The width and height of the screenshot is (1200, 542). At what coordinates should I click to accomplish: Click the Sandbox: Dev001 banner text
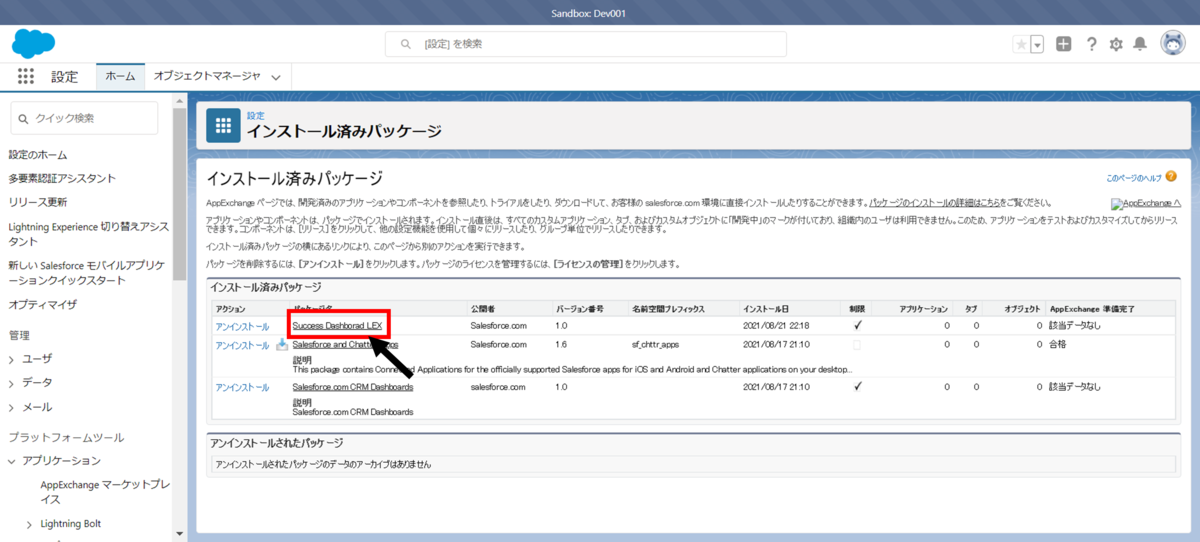(589, 13)
